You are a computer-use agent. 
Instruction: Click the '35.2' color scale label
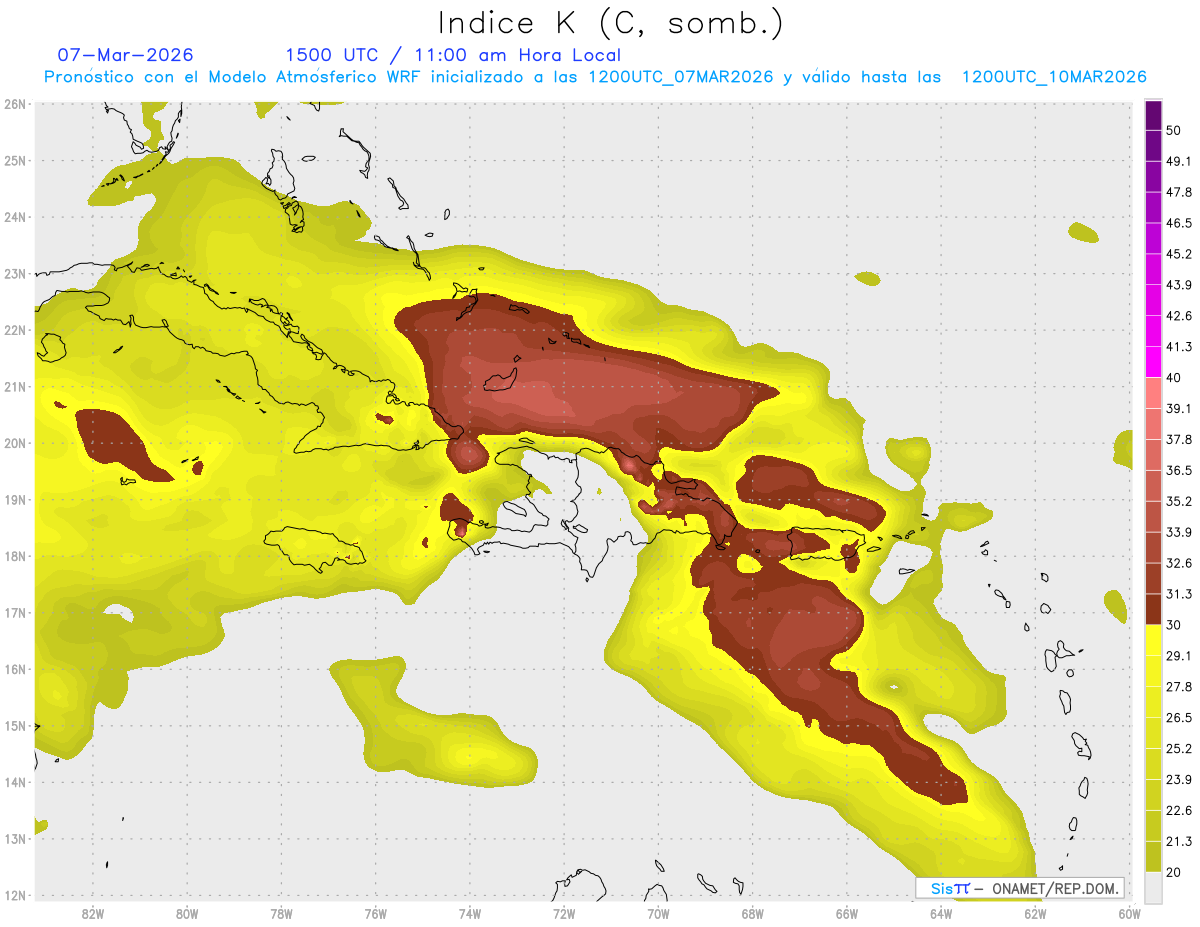coord(1179,501)
